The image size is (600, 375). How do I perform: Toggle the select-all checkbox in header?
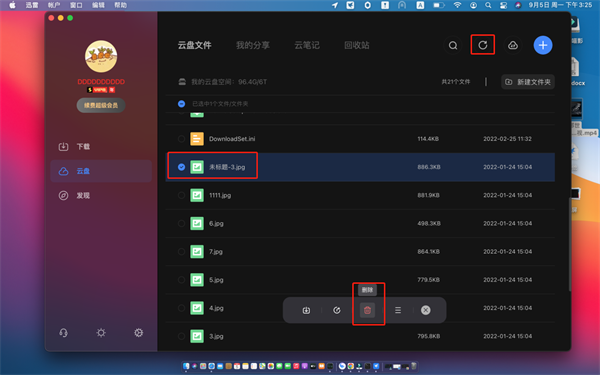pyautogui.click(x=181, y=104)
